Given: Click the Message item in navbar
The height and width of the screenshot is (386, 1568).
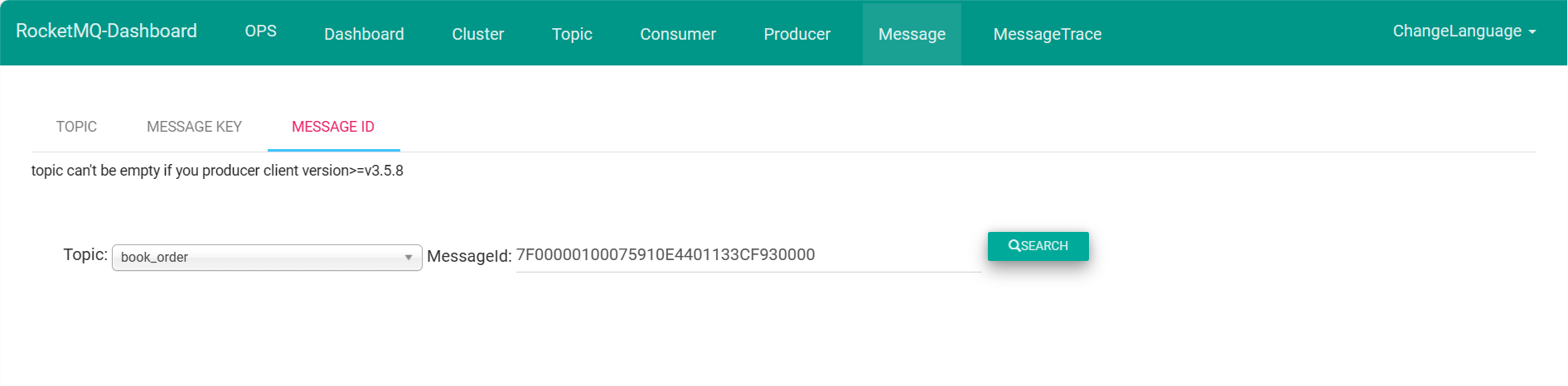Looking at the screenshot, I should click(912, 34).
